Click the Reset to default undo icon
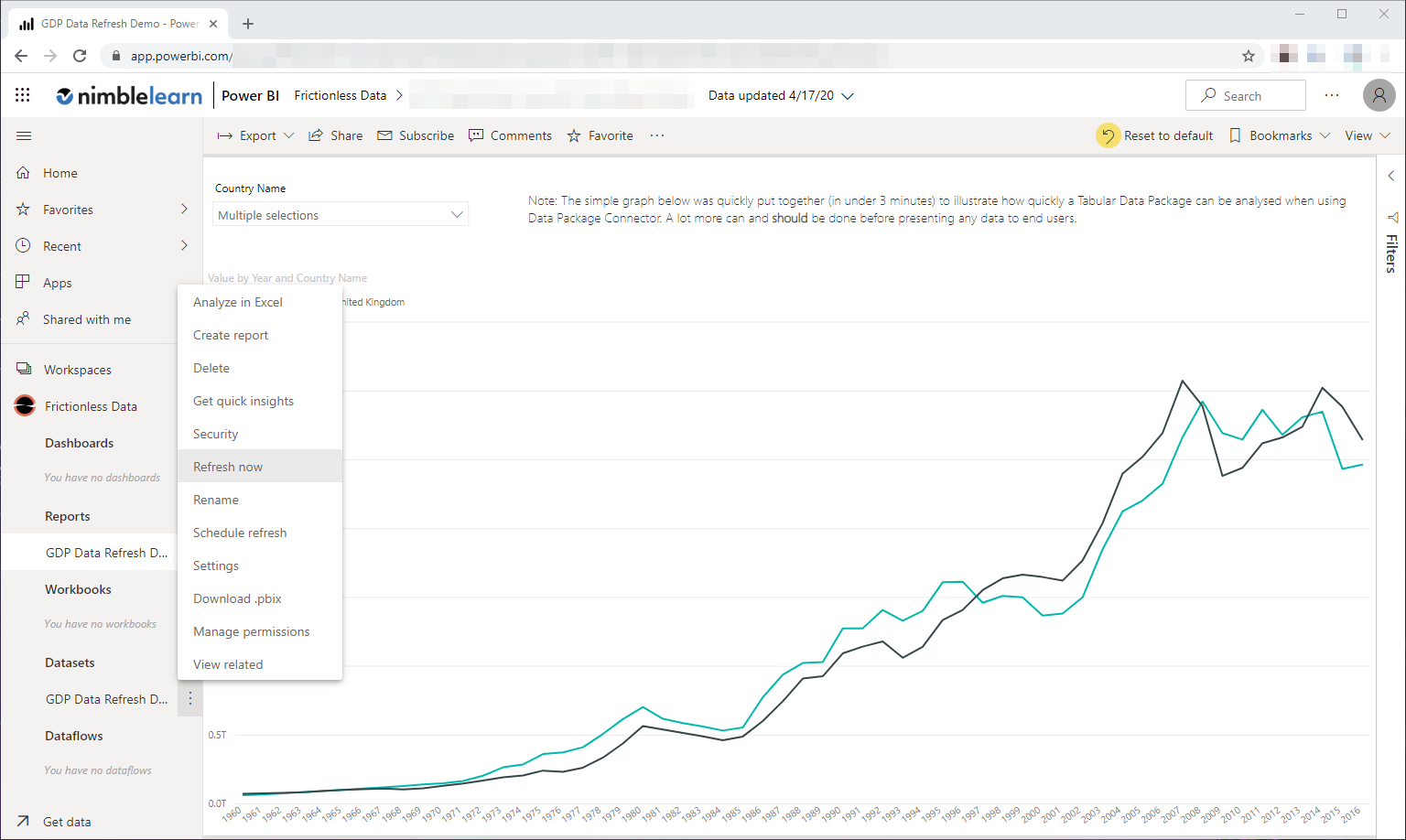The height and width of the screenshot is (840, 1406). pyautogui.click(x=1109, y=135)
